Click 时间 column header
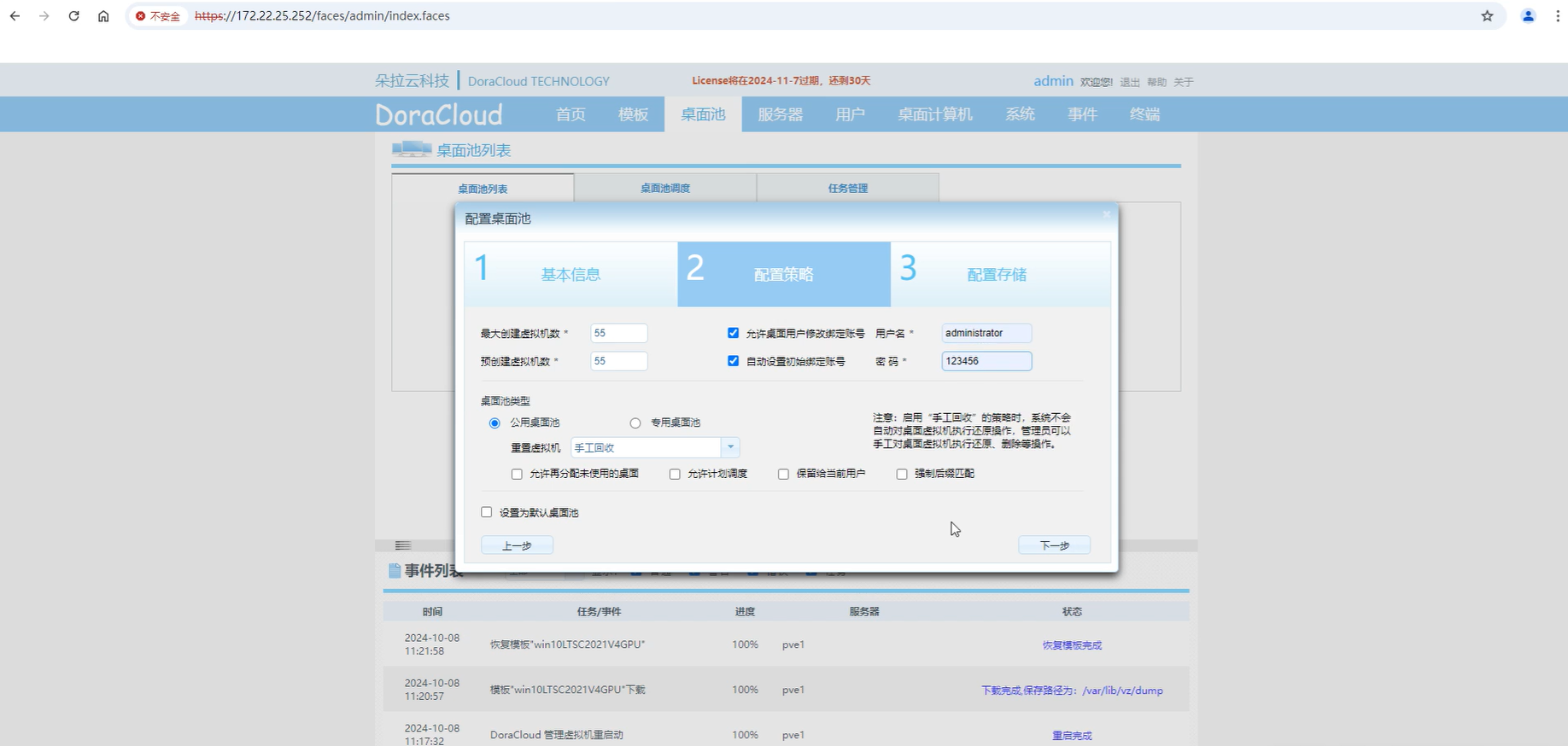 (432, 612)
